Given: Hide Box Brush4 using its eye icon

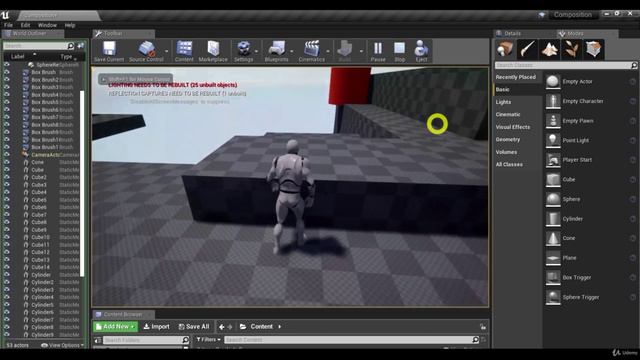Looking at the screenshot, I should click(x=7, y=95).
